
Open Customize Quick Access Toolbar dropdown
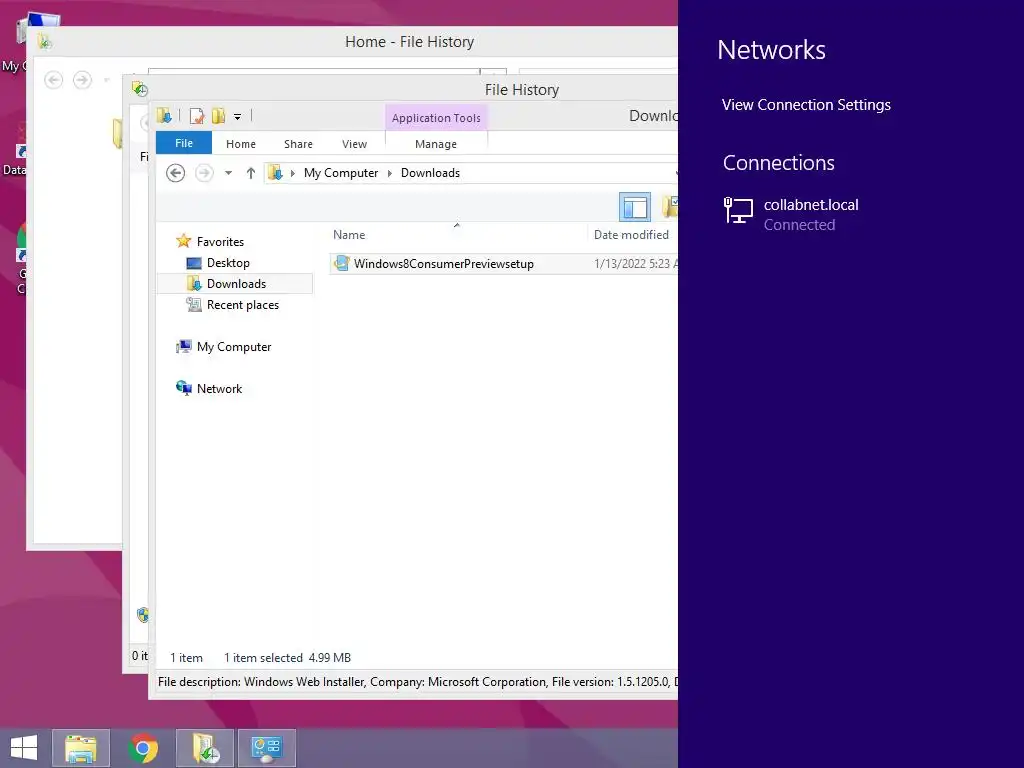[x=238, y=117]
